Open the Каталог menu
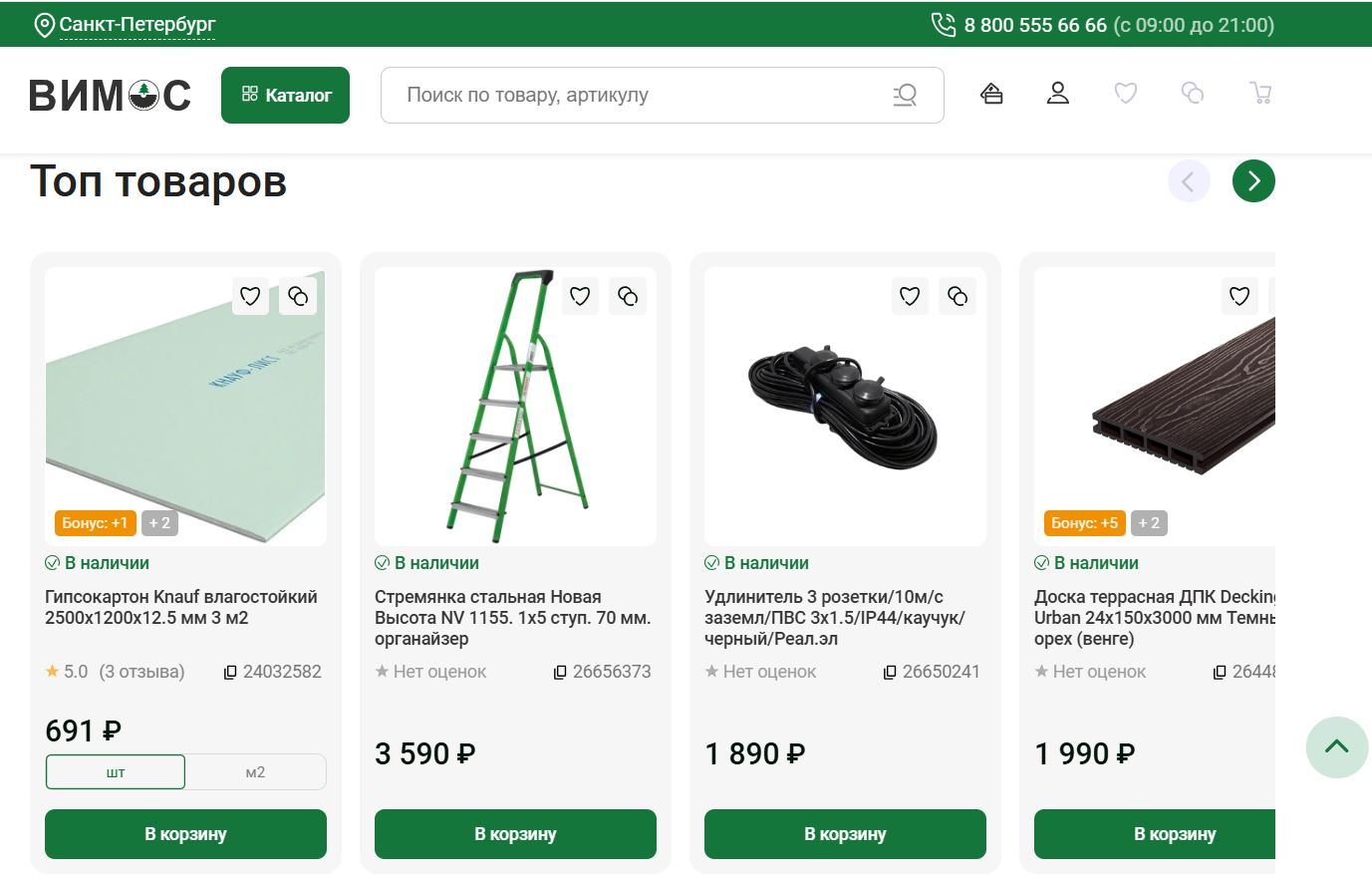This screenshot has height=878, width=1372. pos(285,96)
